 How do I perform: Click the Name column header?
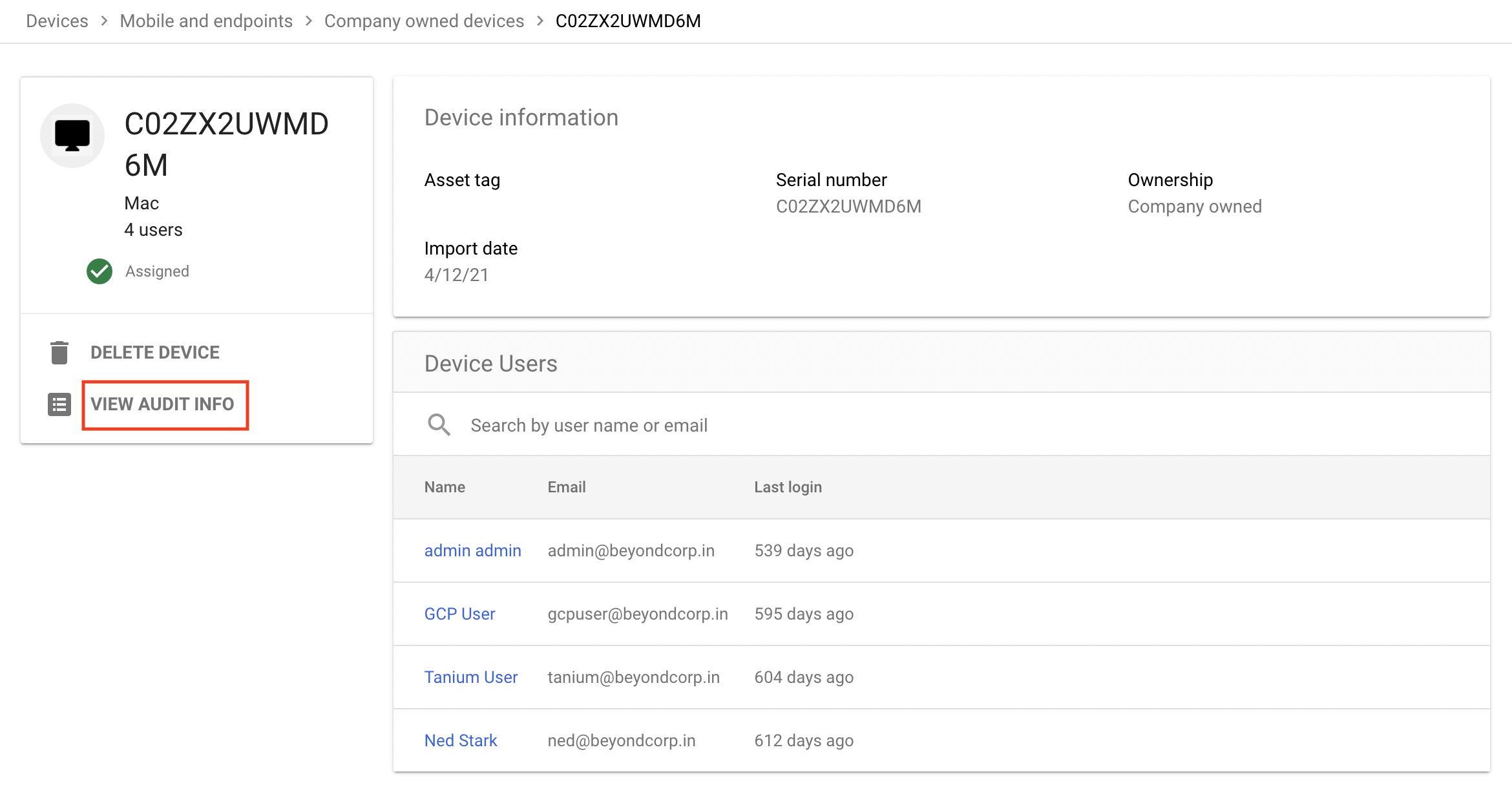[x=445, y=487]
